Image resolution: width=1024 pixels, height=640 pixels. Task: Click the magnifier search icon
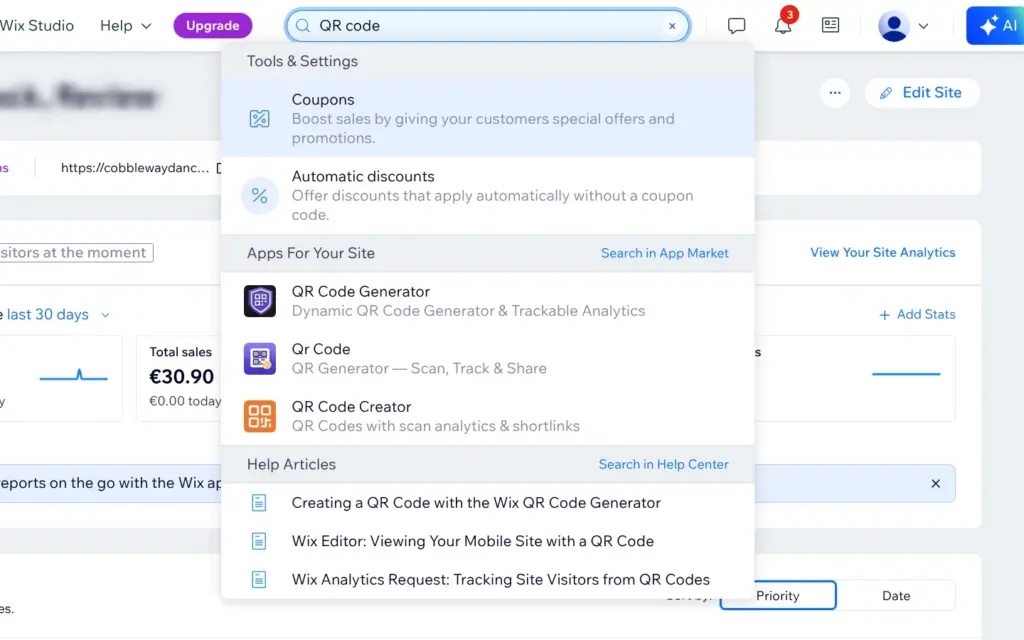[x=302, y=25]
